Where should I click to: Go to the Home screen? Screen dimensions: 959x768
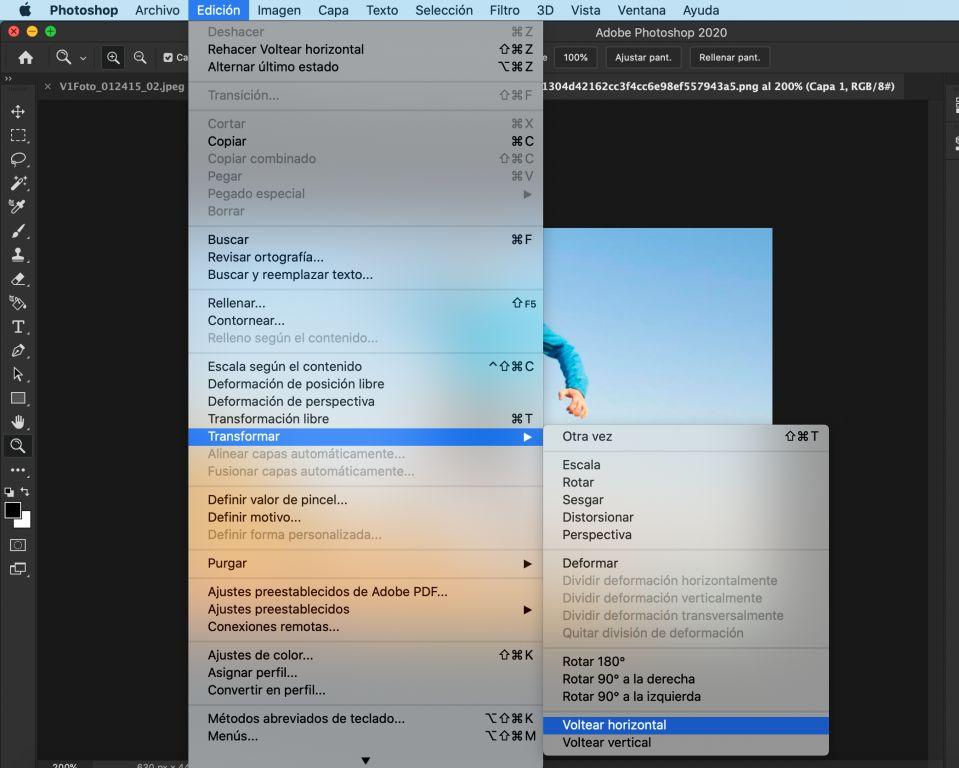pyautogui.click(x=26, y=57)
